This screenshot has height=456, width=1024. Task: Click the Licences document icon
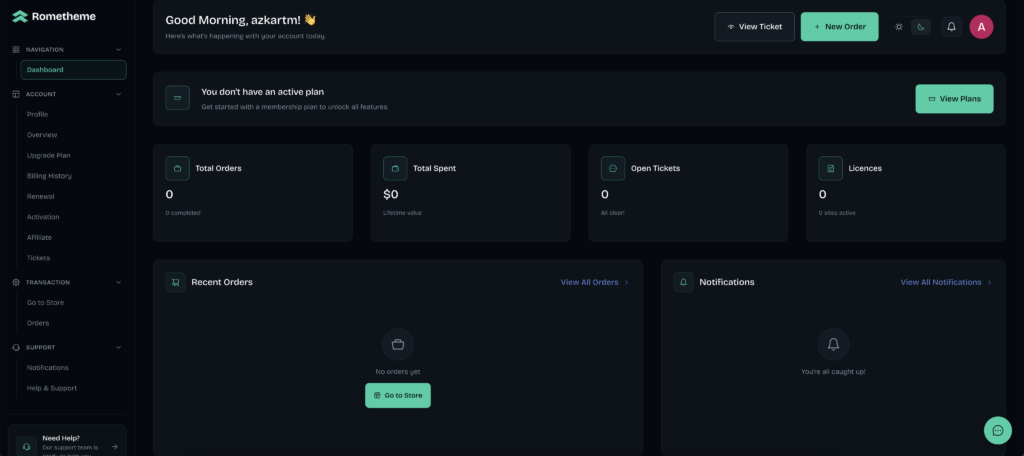(831, 169)
